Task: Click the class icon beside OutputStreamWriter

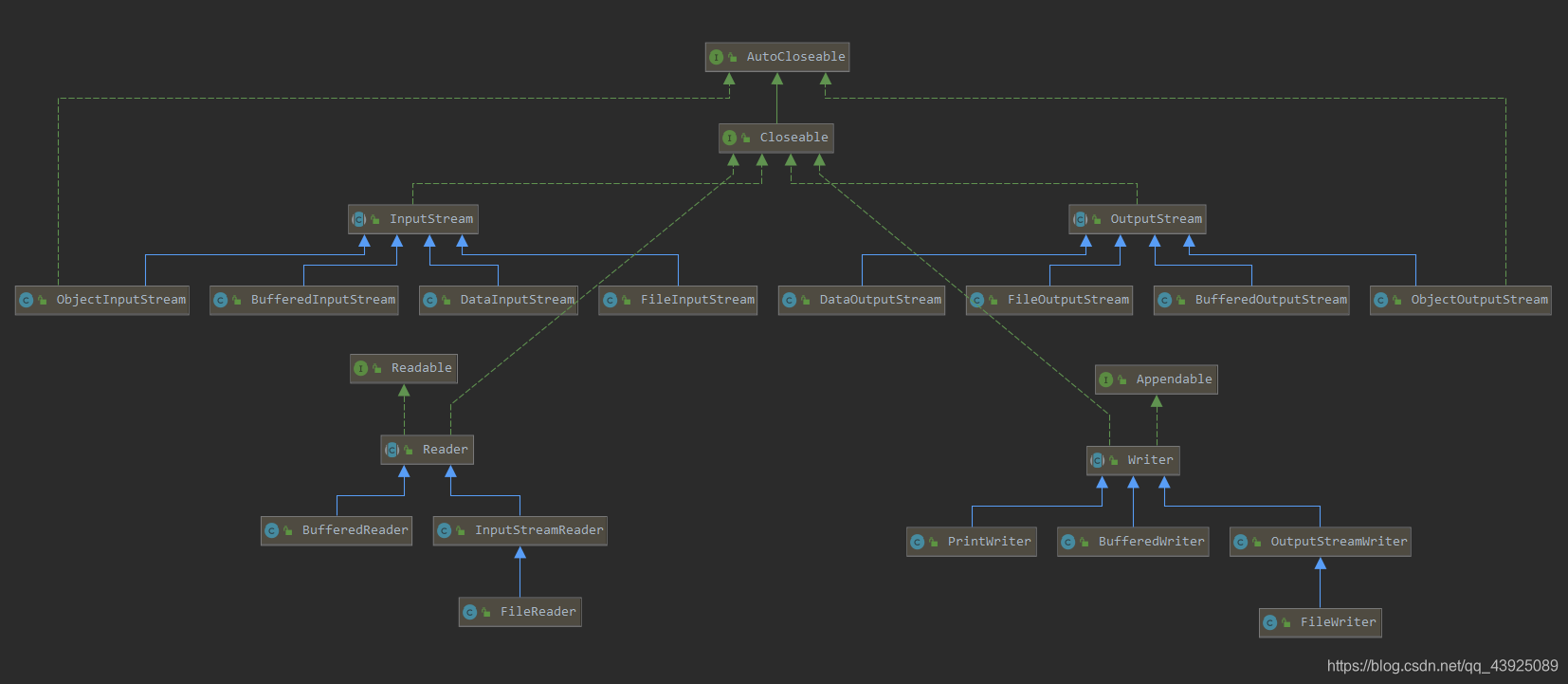Action: [1241, 542]
